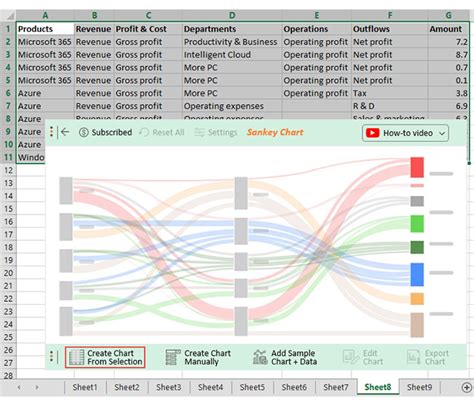Click the tan brown Sankey node

pos(417,325)
